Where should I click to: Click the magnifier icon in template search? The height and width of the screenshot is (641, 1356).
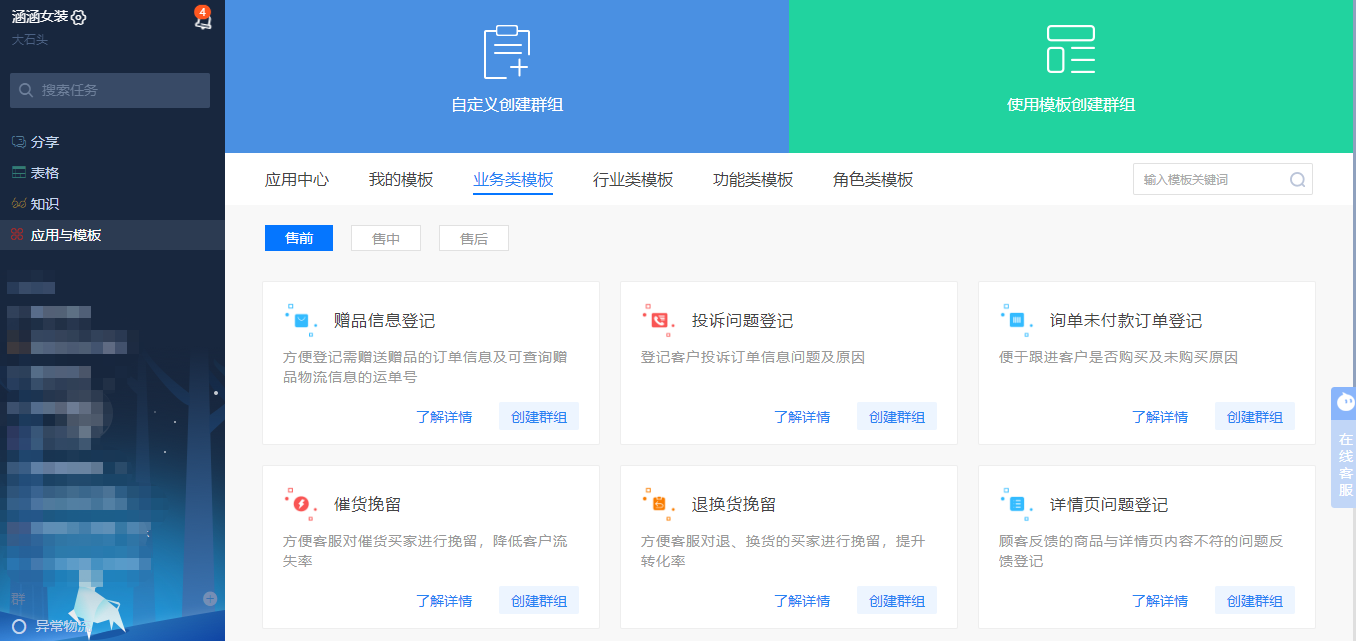point(1297,180)
